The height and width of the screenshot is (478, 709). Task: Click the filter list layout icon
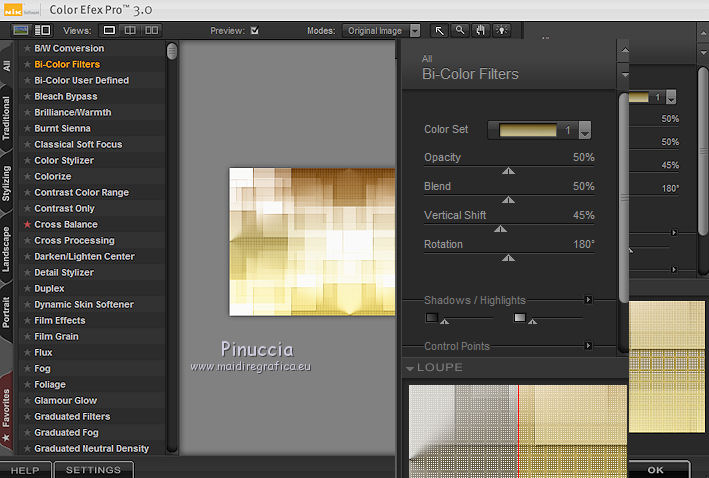[43, 30]
